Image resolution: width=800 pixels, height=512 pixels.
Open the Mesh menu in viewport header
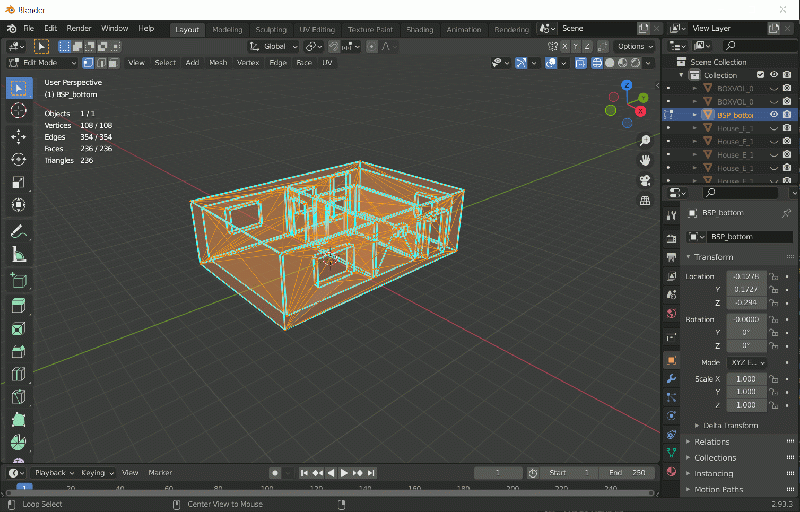click(217, 63)
